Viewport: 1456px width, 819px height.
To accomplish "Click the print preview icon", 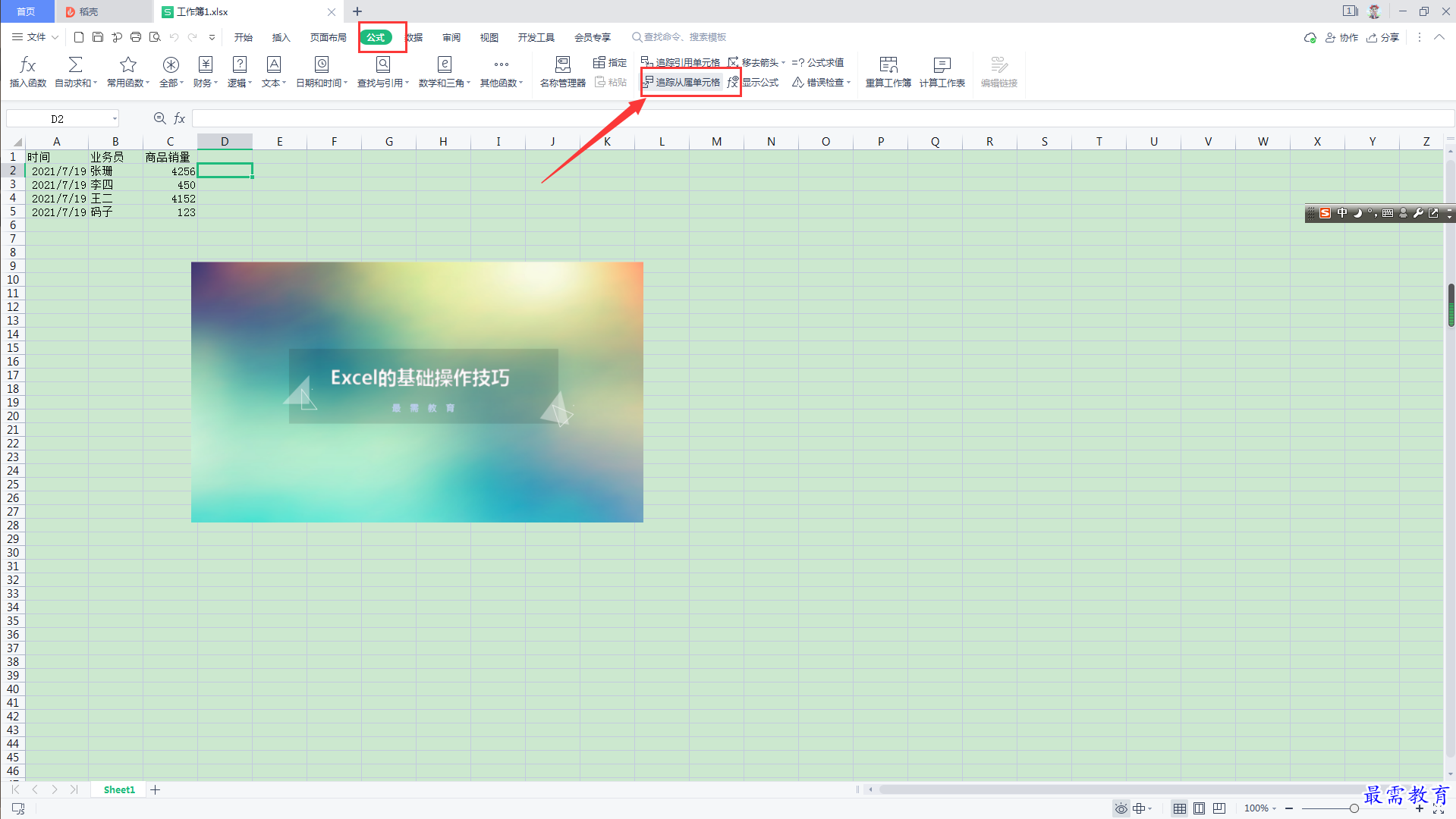I will [x=155, y=37].
